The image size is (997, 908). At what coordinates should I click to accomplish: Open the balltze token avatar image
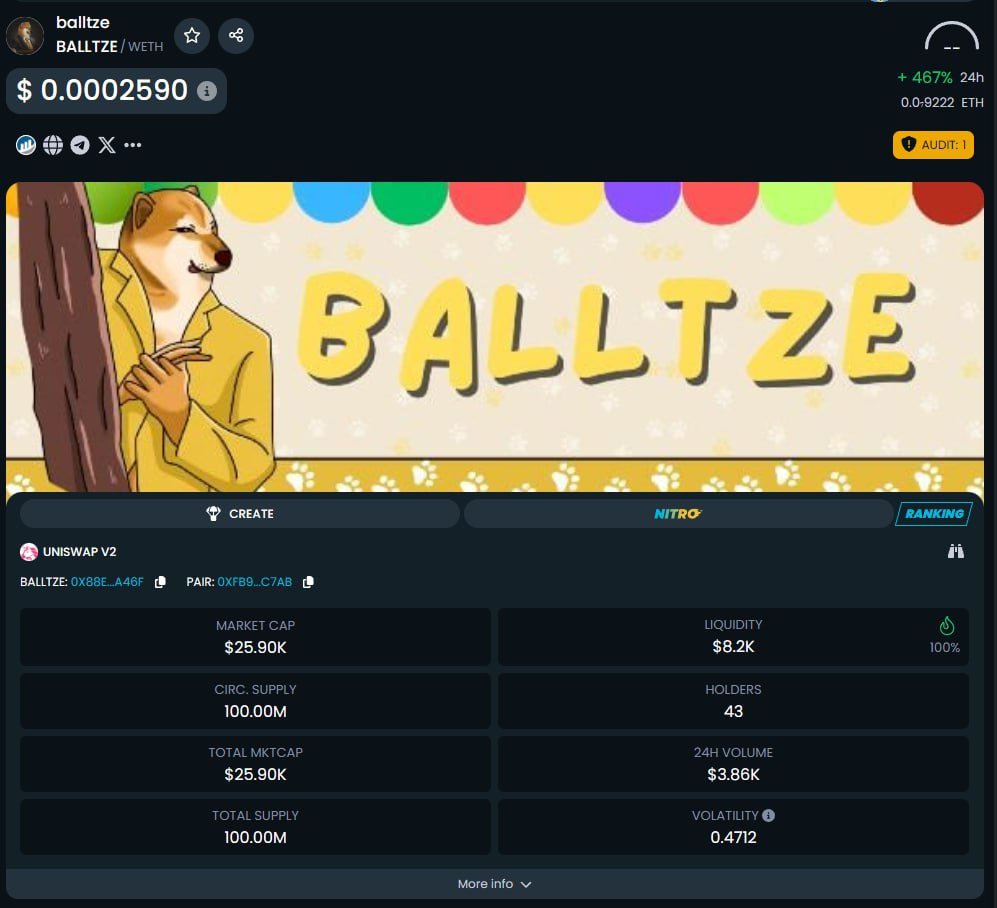[x=25, y=36]
